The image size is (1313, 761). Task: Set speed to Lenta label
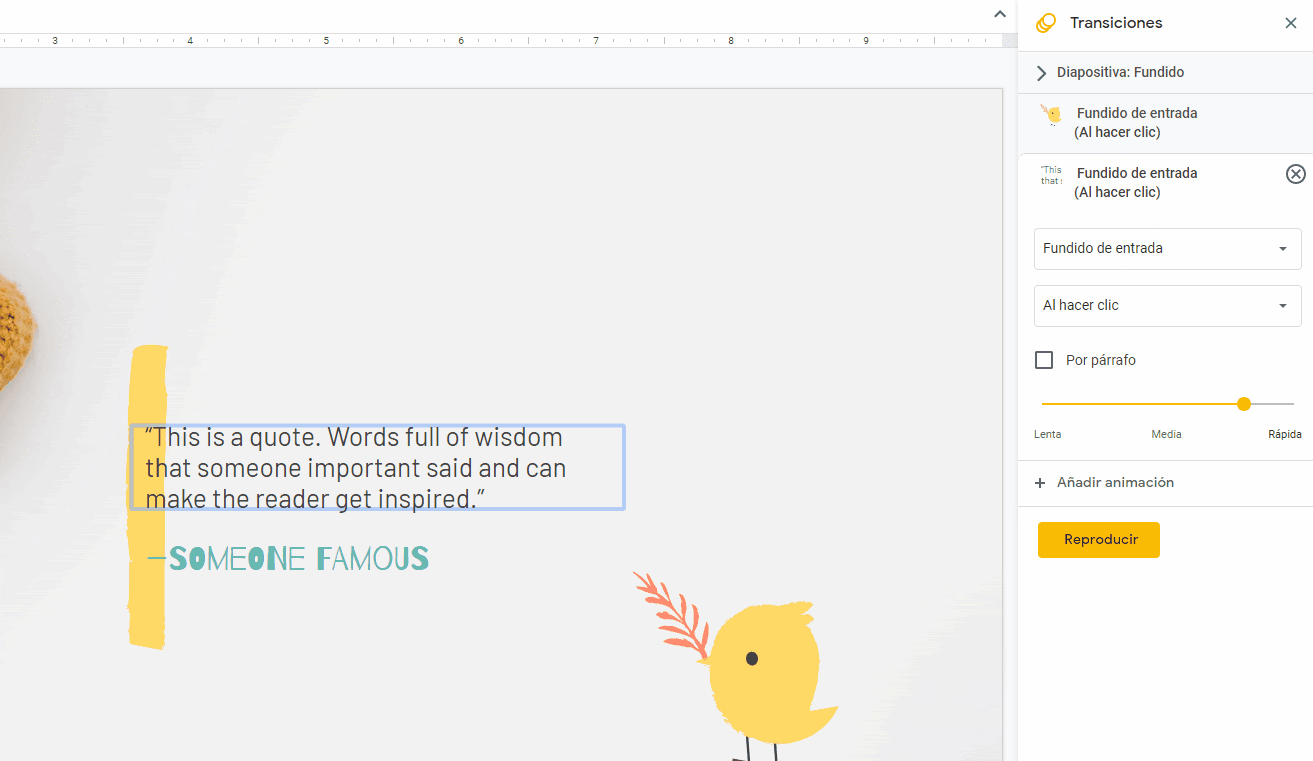[1047, 434]
